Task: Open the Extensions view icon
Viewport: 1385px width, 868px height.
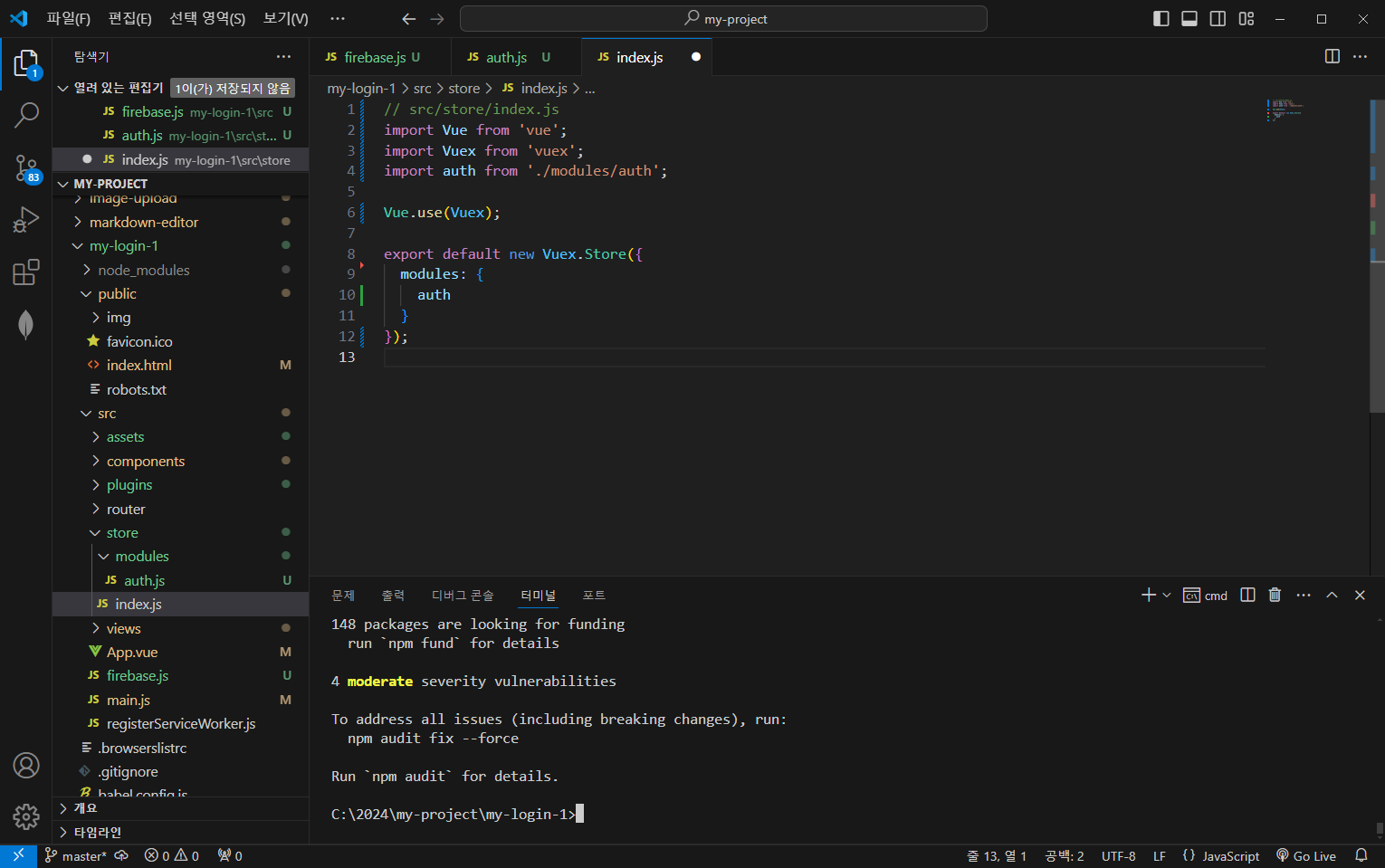Action: point(26,272)
